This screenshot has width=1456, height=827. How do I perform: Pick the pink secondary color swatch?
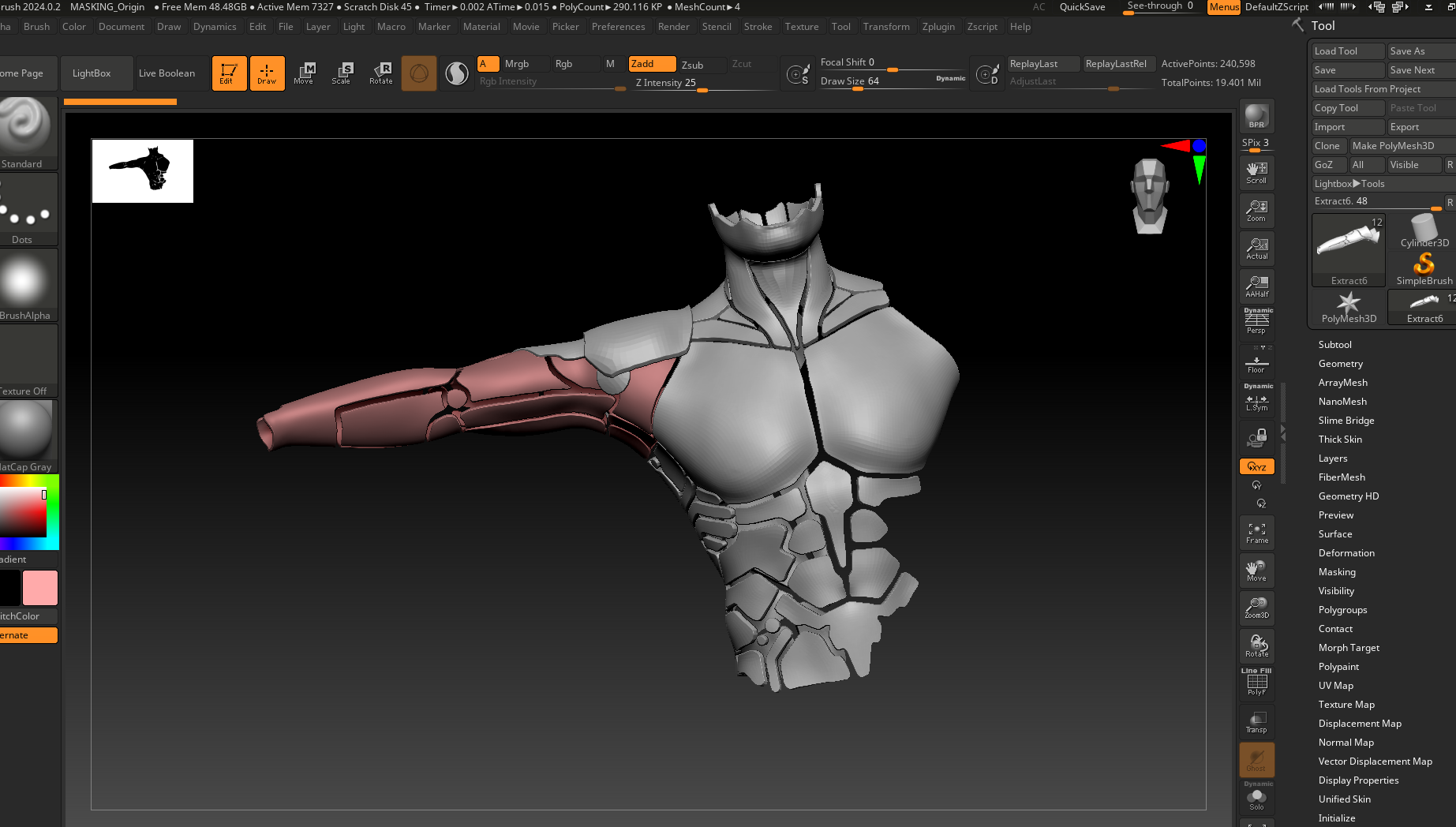pos(40,588)
